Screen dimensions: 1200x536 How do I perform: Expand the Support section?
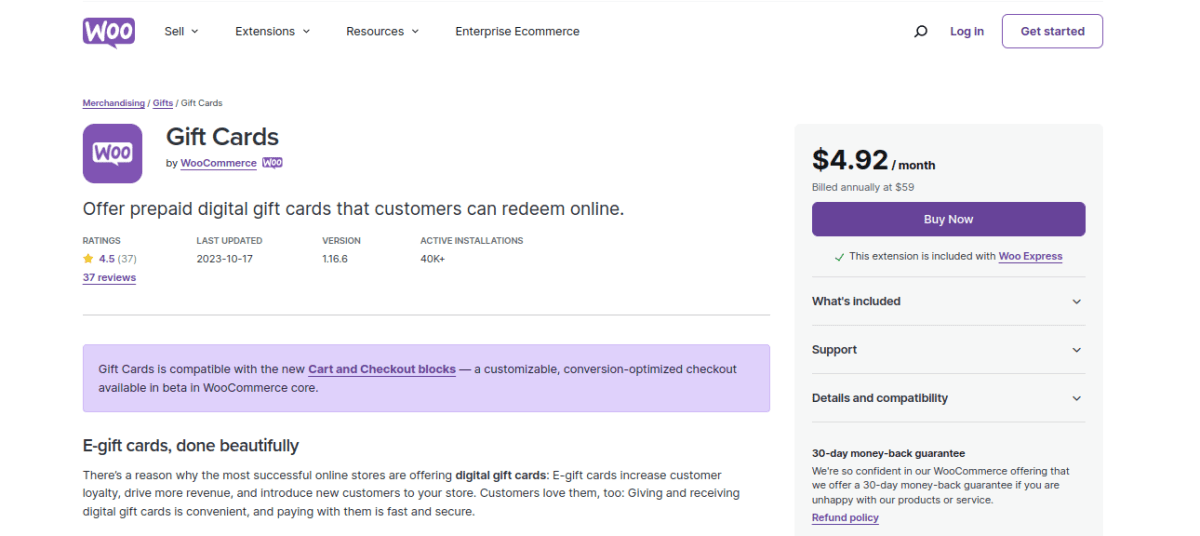[x=947, y=350]
